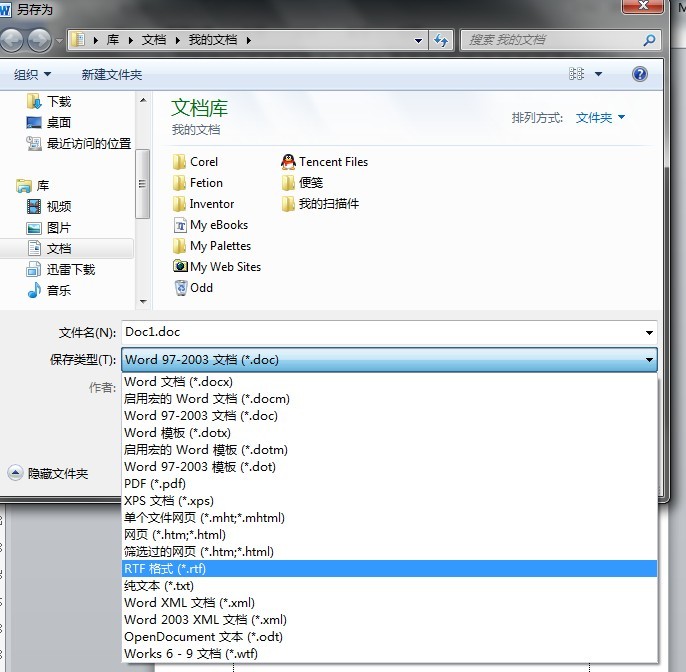Image resolution: width=686 pixels, height=672 pixels.
Task: Open the My Web Sites folder
Action: 224,267
